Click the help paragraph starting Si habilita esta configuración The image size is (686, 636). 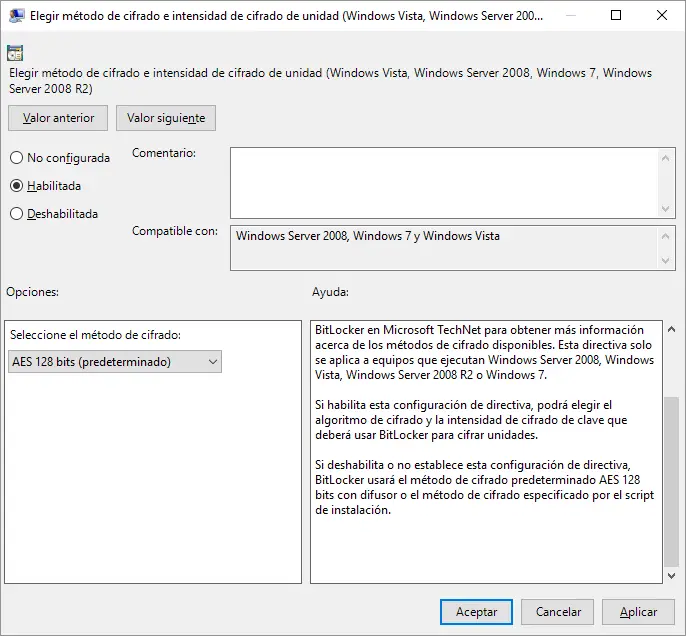click(x=471, y=420)
